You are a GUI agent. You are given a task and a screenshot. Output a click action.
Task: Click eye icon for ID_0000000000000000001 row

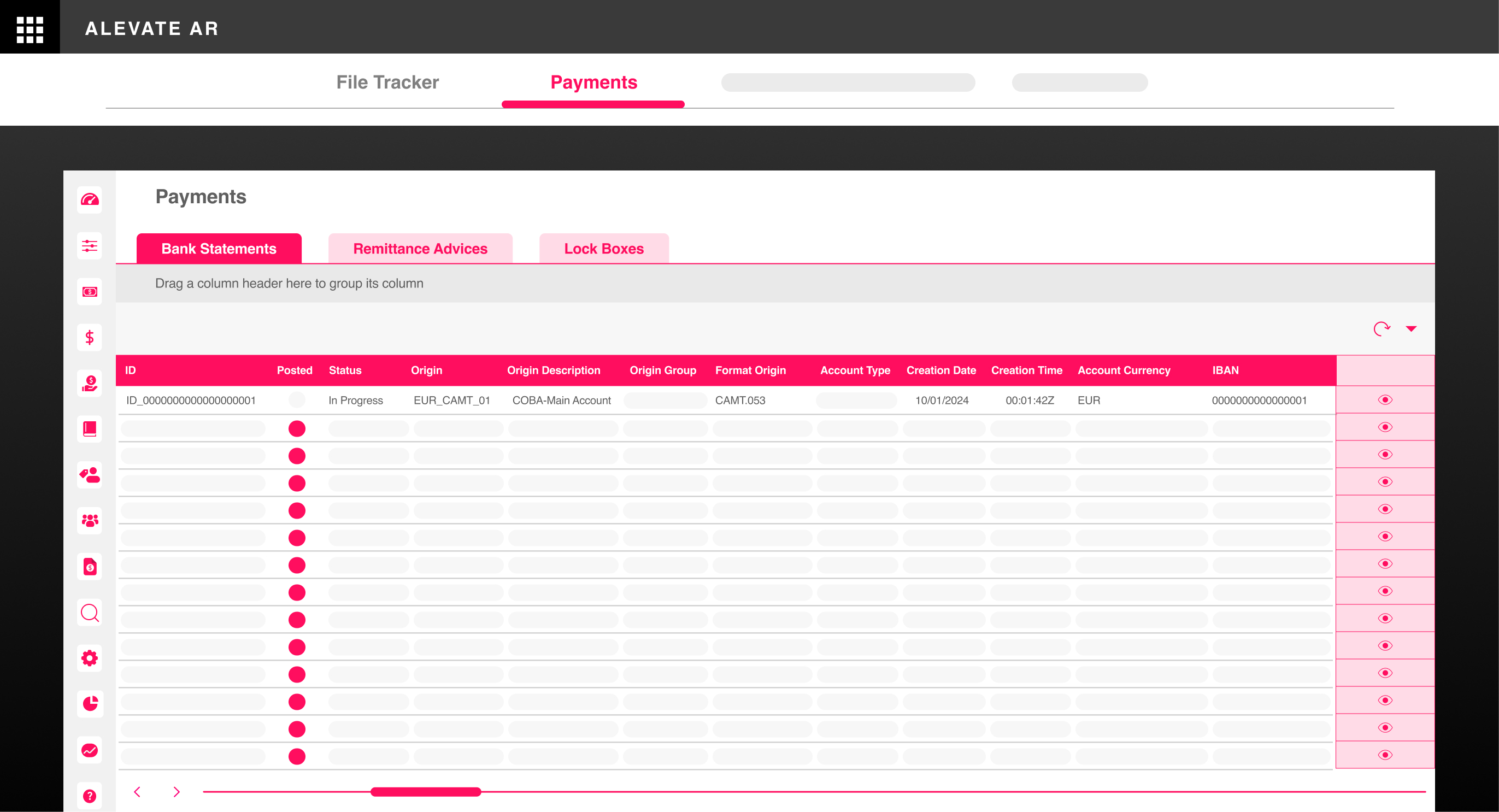click(1385, 399)
